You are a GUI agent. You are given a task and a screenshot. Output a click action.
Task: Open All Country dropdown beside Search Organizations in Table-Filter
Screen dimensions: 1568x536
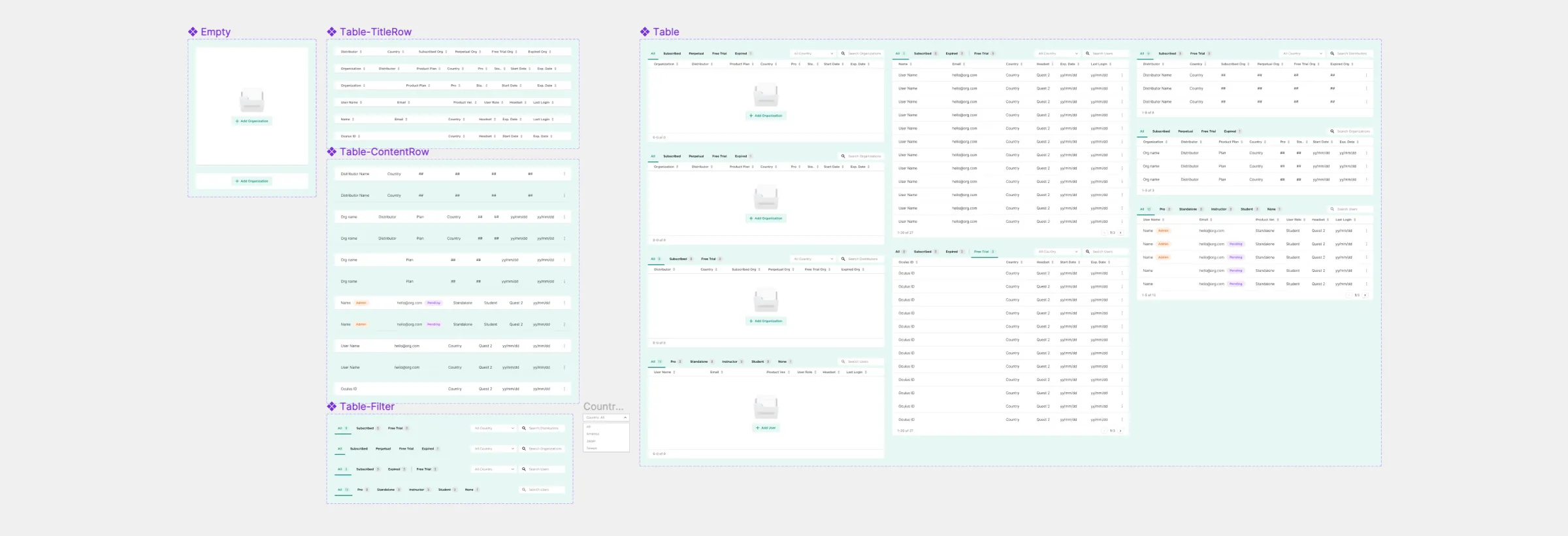(495, 448)
